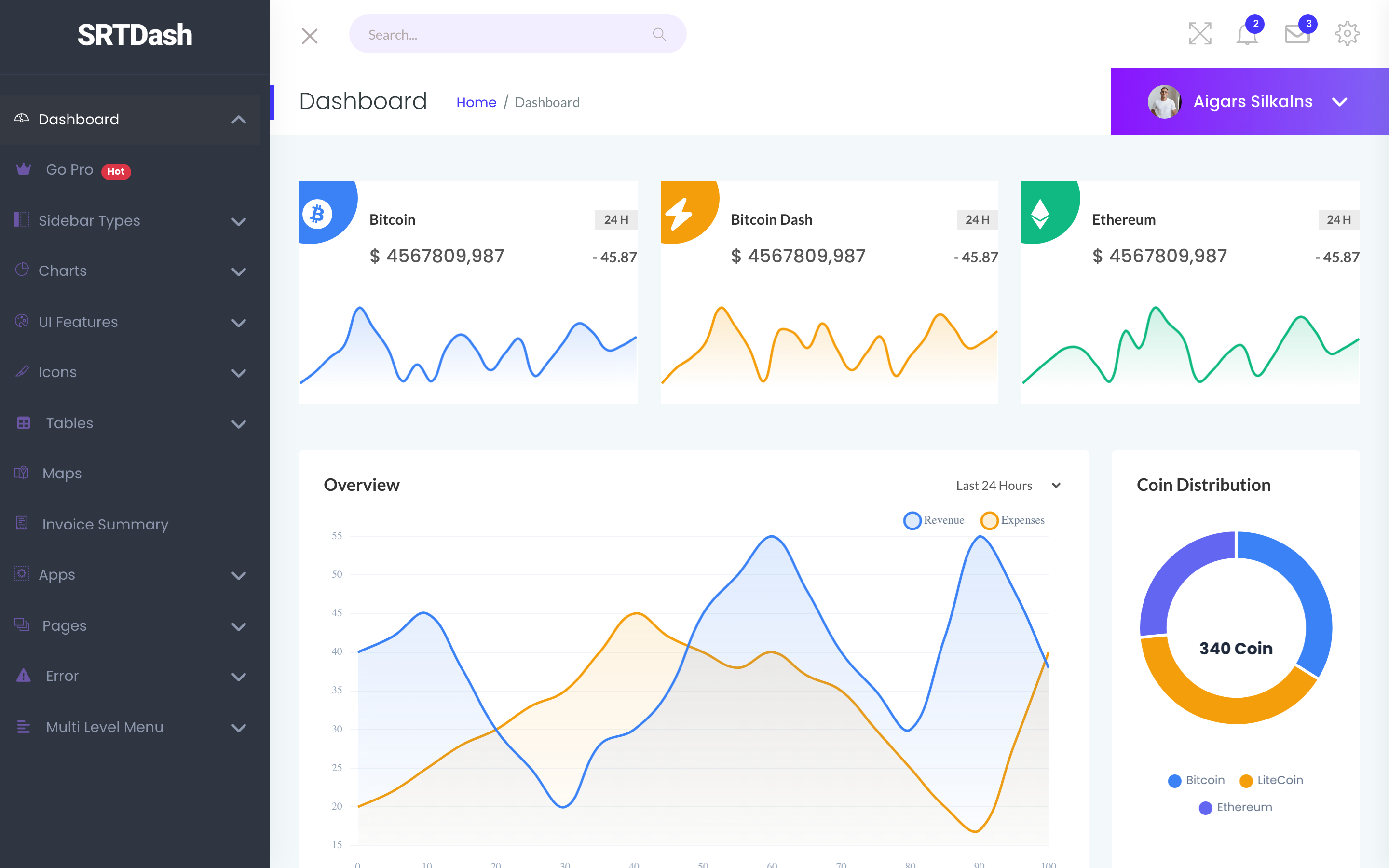This screenshot has height=868, width=1389.
Task: Toggle Expenses series in Overview legend
Action: [x=1012, y=520]
